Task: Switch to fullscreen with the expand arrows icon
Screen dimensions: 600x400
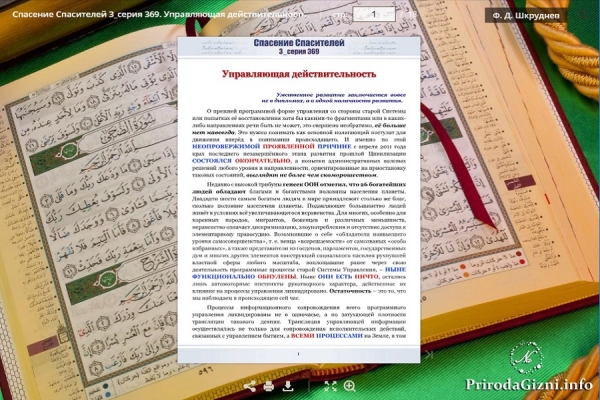Action: pos(330,386)
